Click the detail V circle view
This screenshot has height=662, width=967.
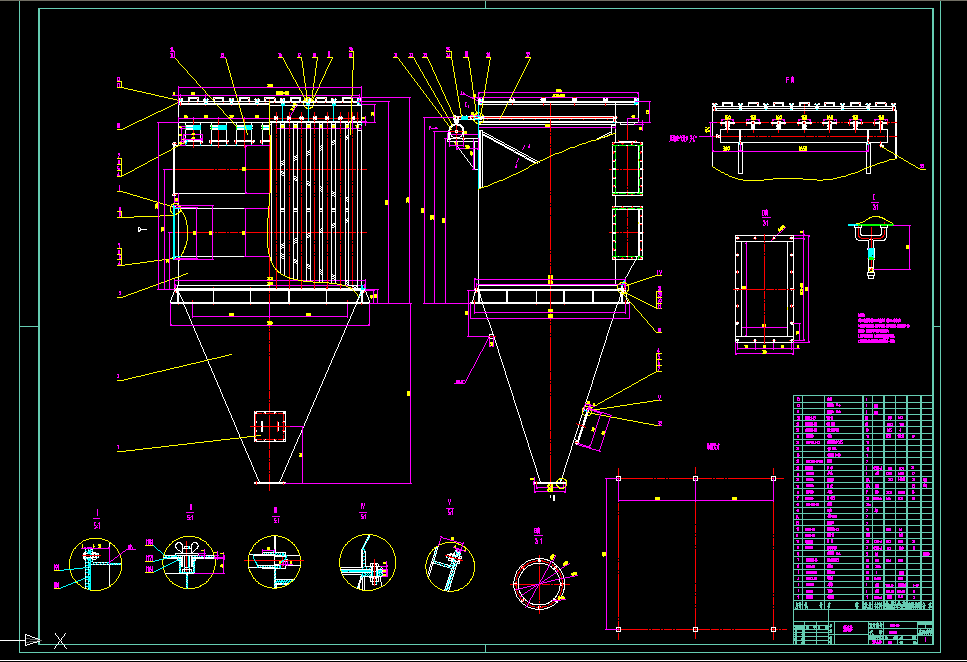coord(450,562)
